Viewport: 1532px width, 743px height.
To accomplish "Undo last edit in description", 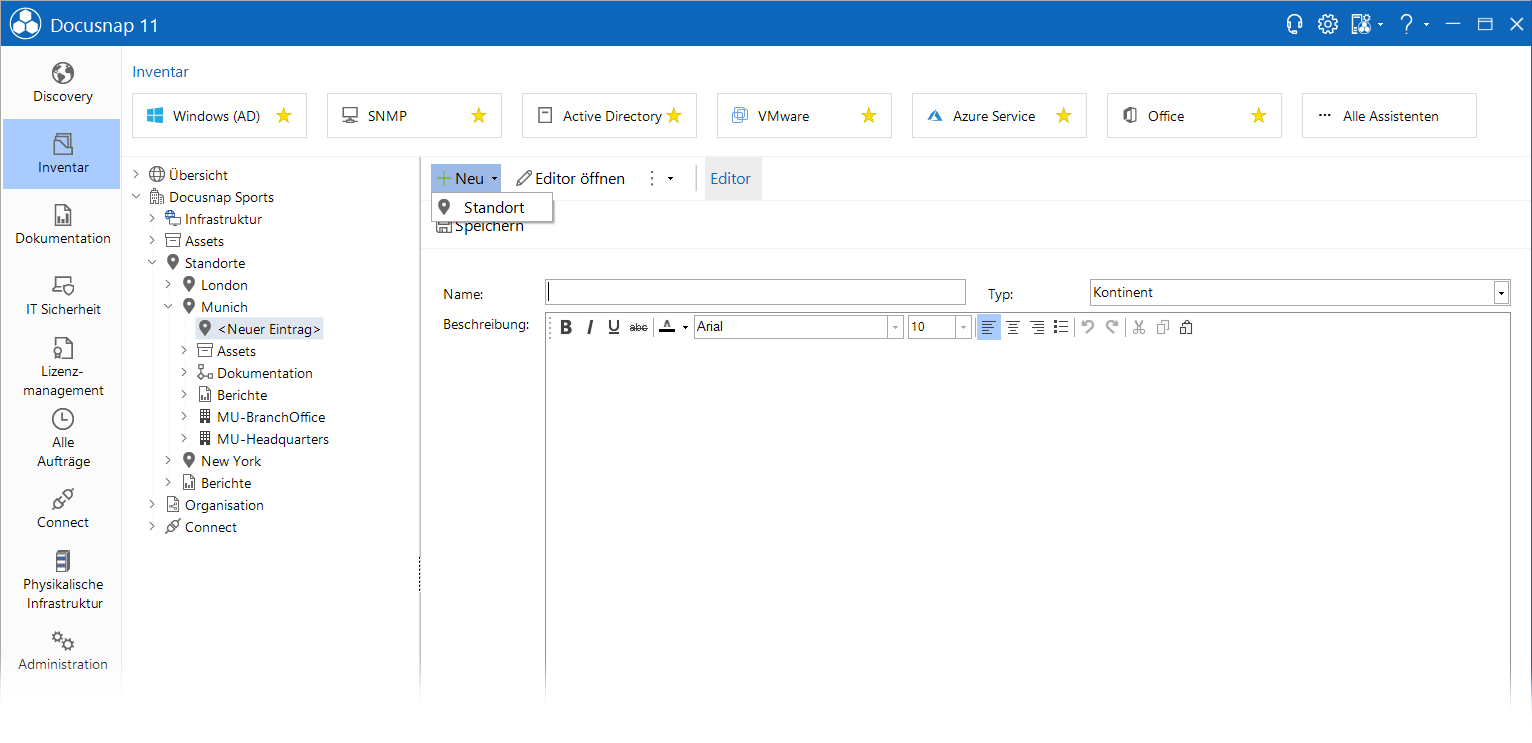I will 1088,327.
